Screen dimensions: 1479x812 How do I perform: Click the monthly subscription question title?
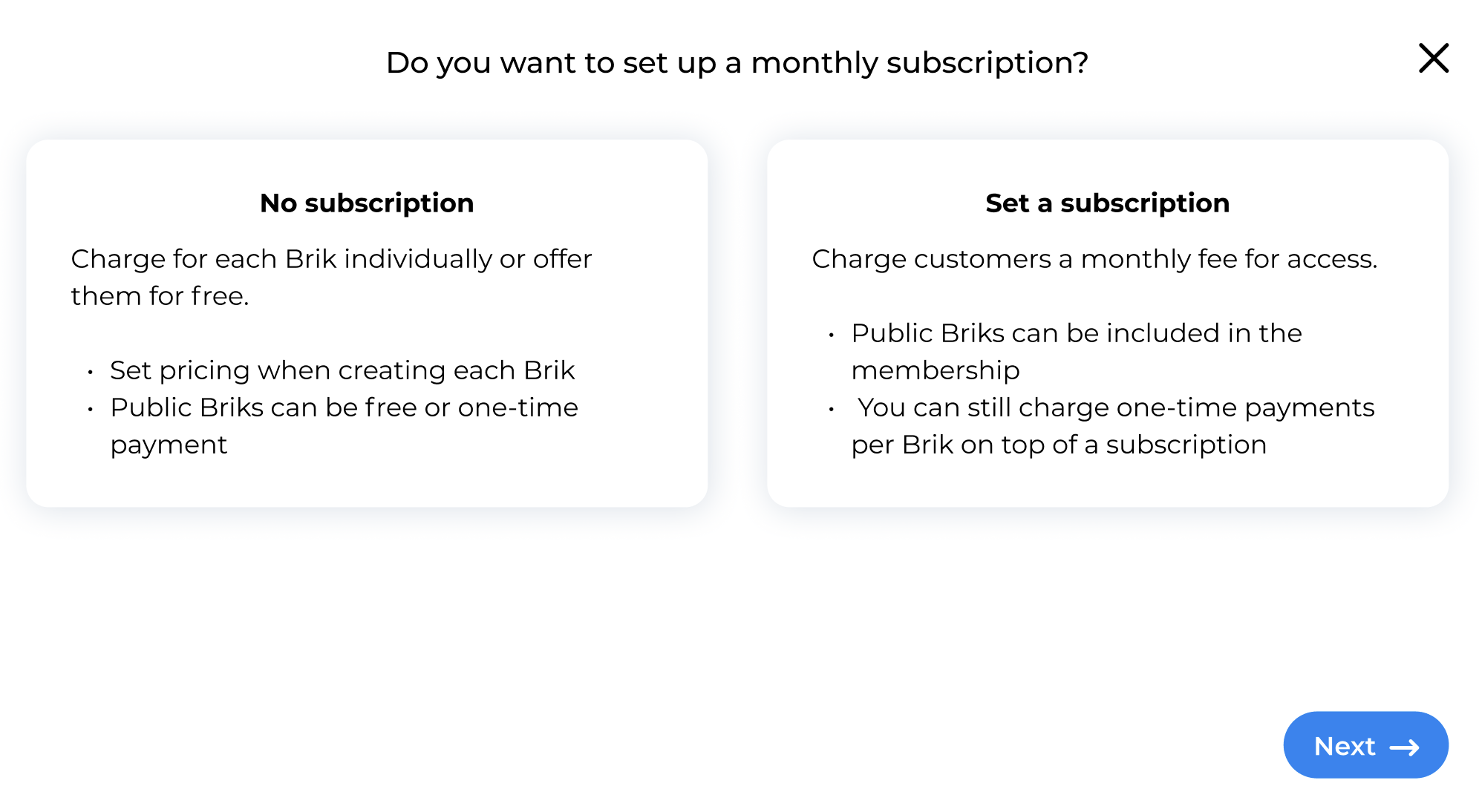[737, 62]
